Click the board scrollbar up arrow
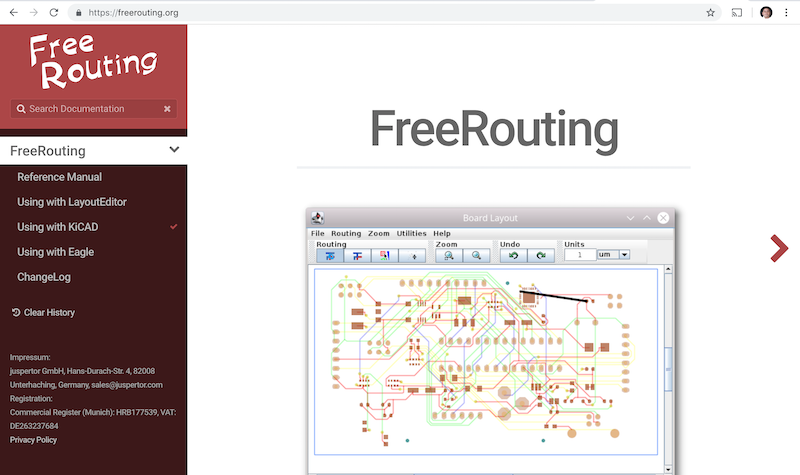Image resolution: width=800 pixels, height=475 pixels. (668, 269)
